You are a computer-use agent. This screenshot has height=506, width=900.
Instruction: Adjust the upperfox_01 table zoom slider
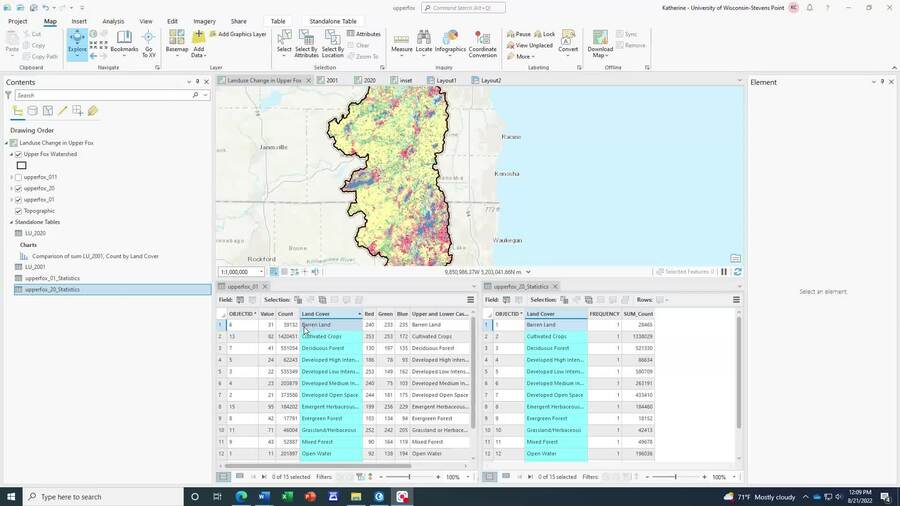click(x=409, y=477)
